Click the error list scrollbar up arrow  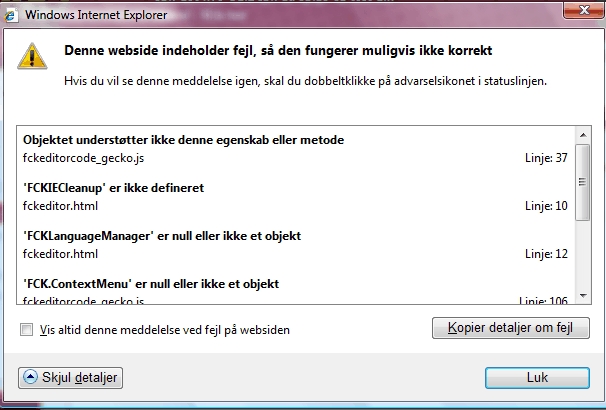[x=581, y=134]
